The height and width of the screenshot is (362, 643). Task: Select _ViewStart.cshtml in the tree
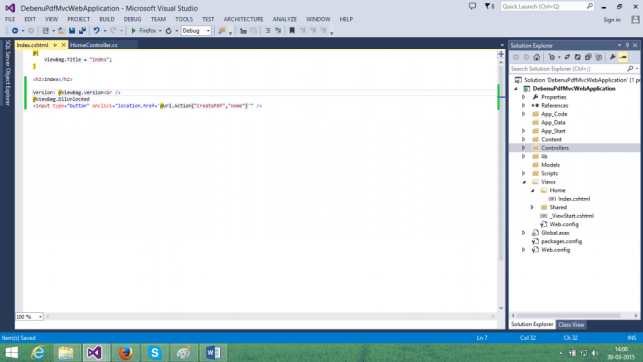(571, 216)
